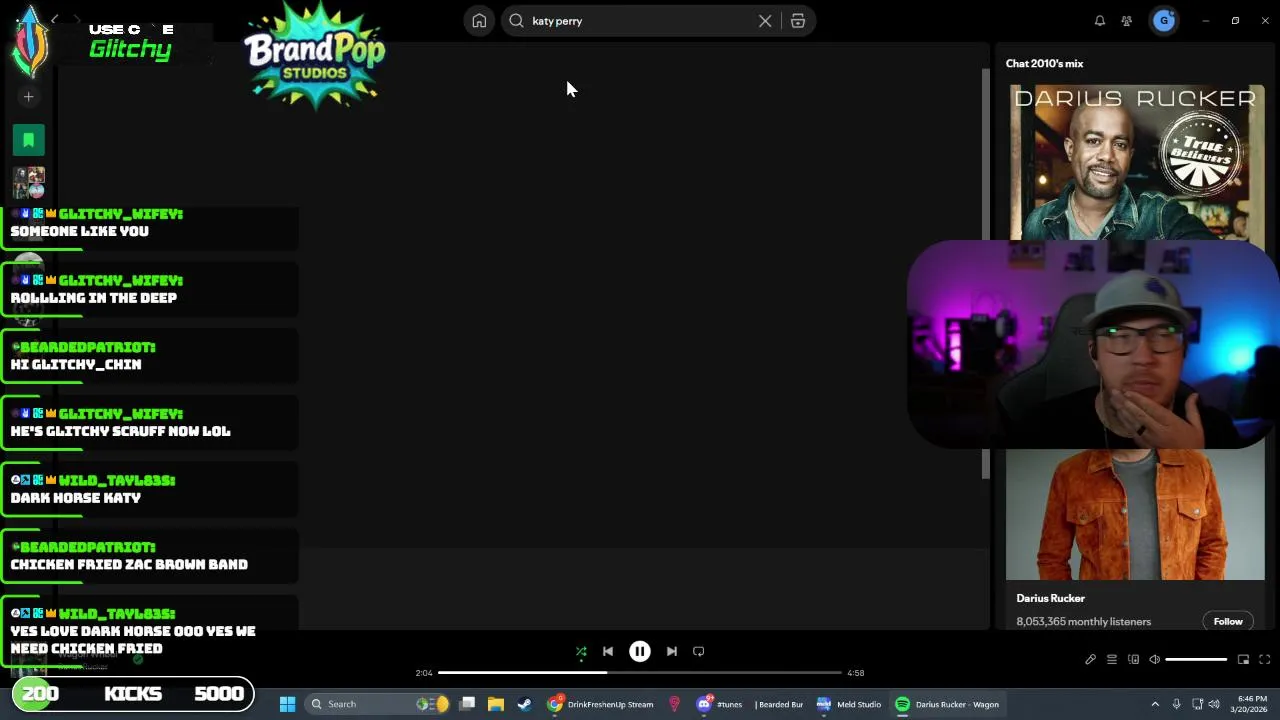Image resolution: width=1280 pixels, height=720 pixels.
Task: Open the Darius Rucker artist name link
Action: tap(1050, 598)
